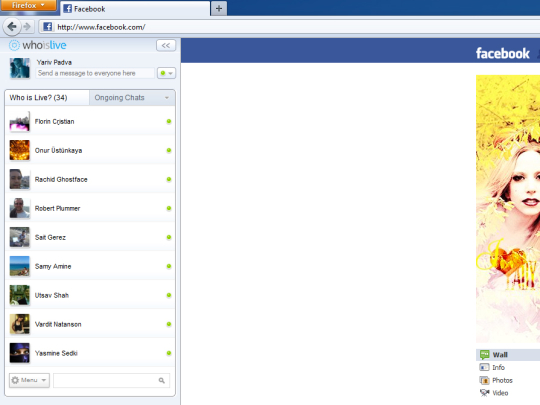Expand the Ongoing Chats dropdown arrow
540x405 pixels.
(x=167, y=98)
